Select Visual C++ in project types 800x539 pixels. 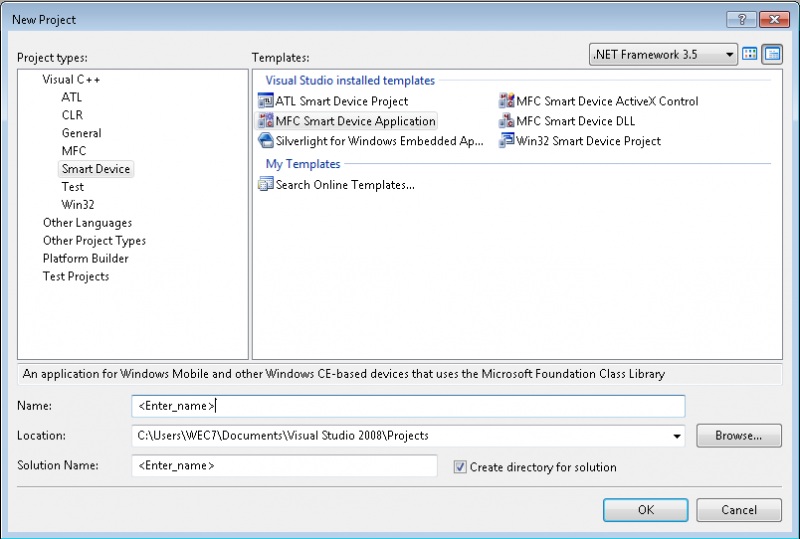[x=71, y=80]
